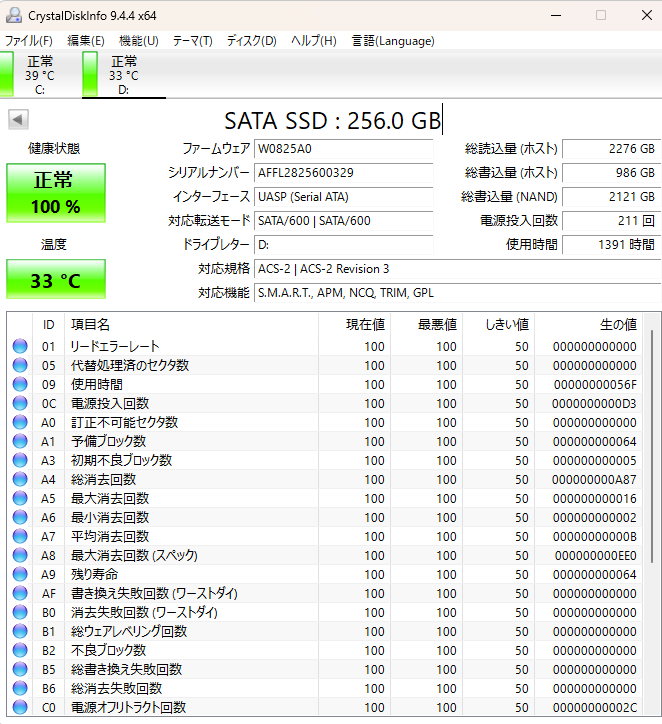Open the ファイル(F) menu
The image size is (662, 724).
(x=29, y=41)
